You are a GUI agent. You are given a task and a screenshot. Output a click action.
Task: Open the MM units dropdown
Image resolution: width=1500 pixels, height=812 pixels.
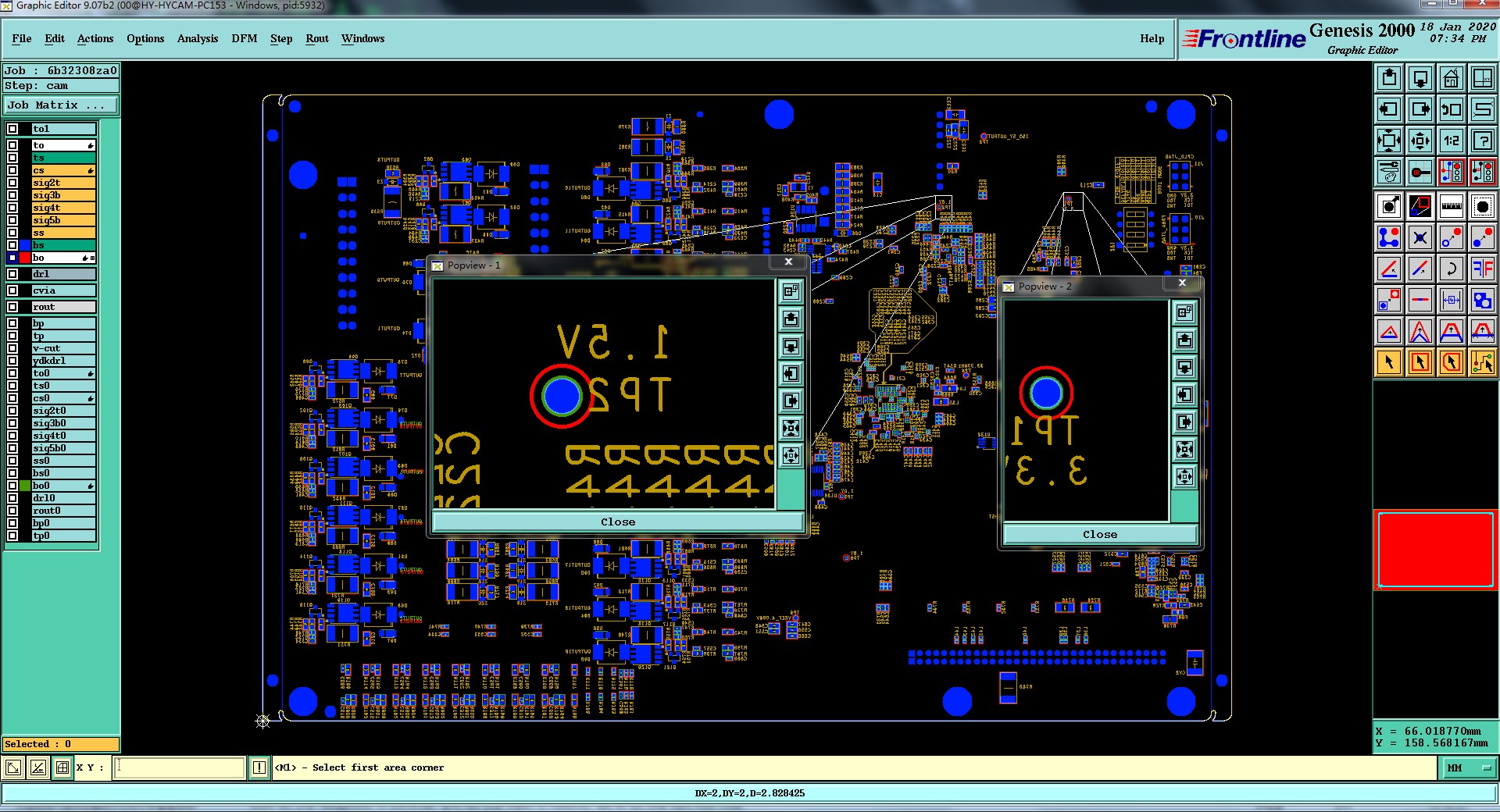tap(1468, 768)
